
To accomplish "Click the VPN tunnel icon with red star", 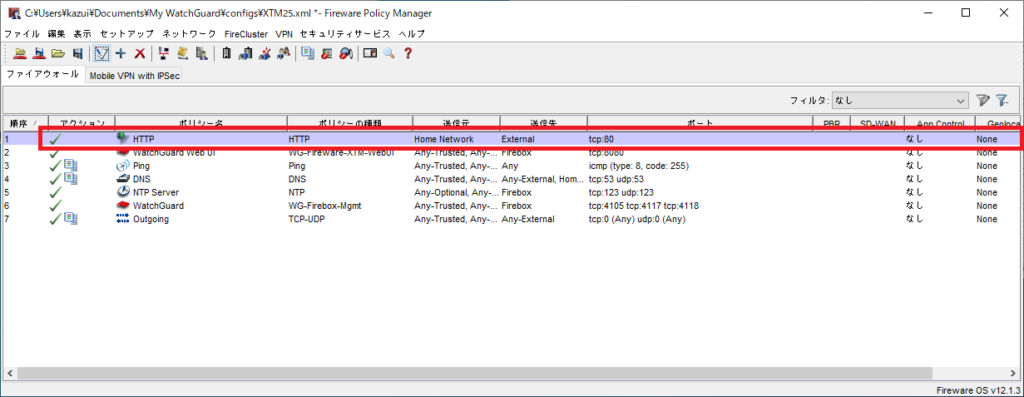I will [x=264, y=54].
